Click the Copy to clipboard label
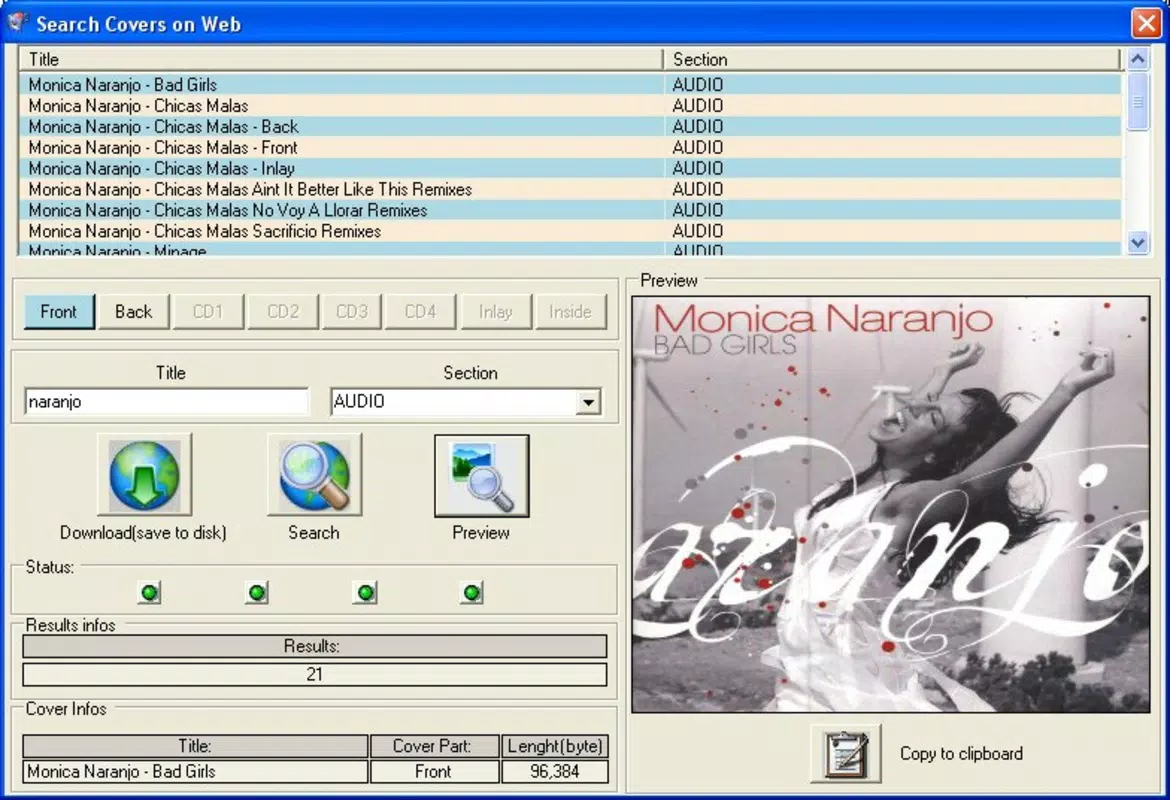The width and height of the screenshot is (1170, 800). (961, 754)
